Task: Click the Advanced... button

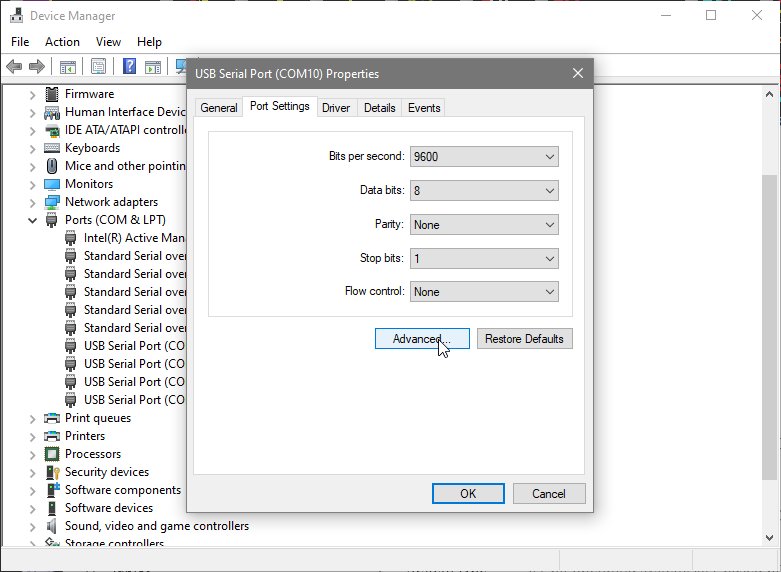Action: pos(422,339)
